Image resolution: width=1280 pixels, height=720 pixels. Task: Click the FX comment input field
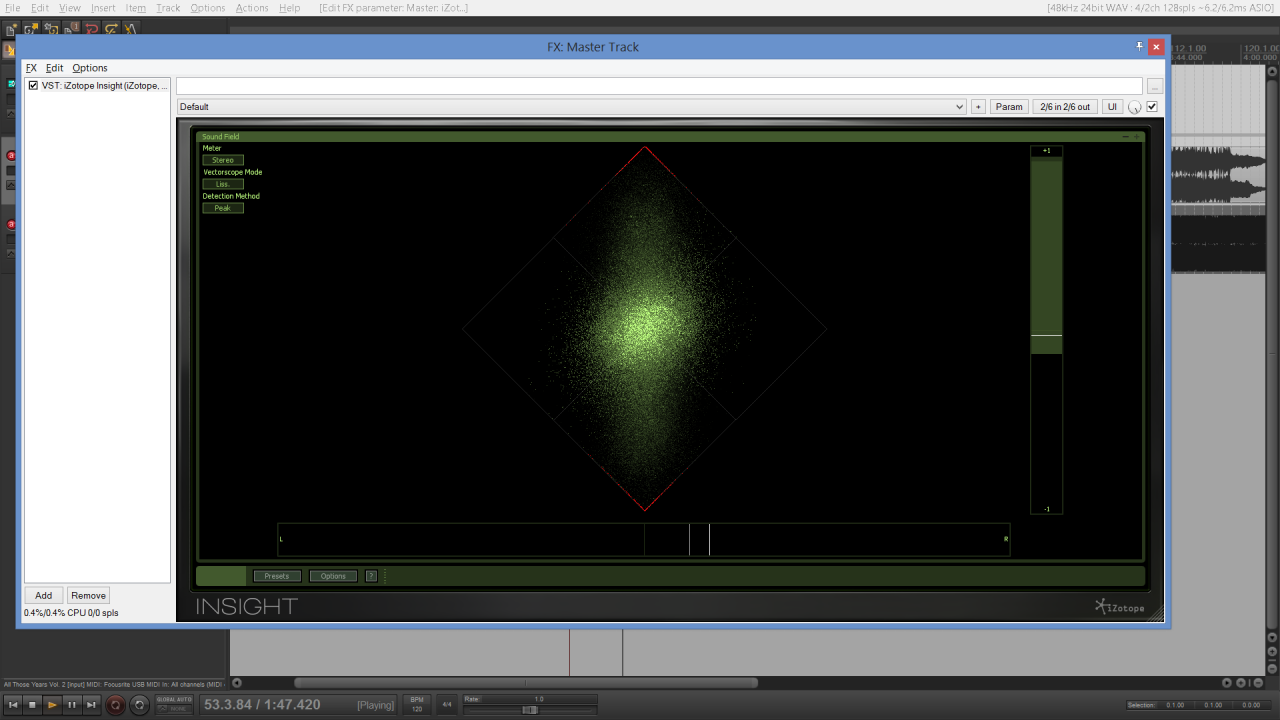click(x=659, y=86)
